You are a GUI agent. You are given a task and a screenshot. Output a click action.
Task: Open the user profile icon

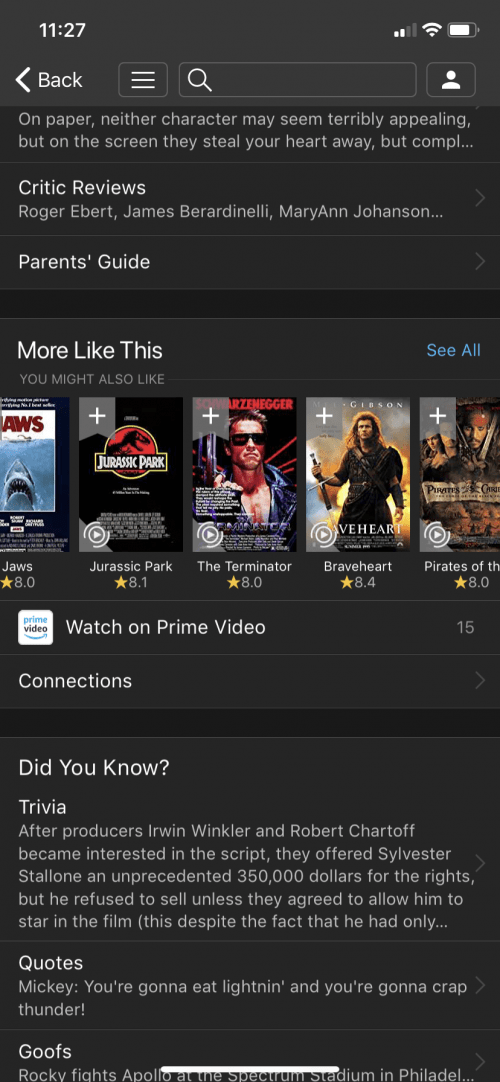coord(451,80)
